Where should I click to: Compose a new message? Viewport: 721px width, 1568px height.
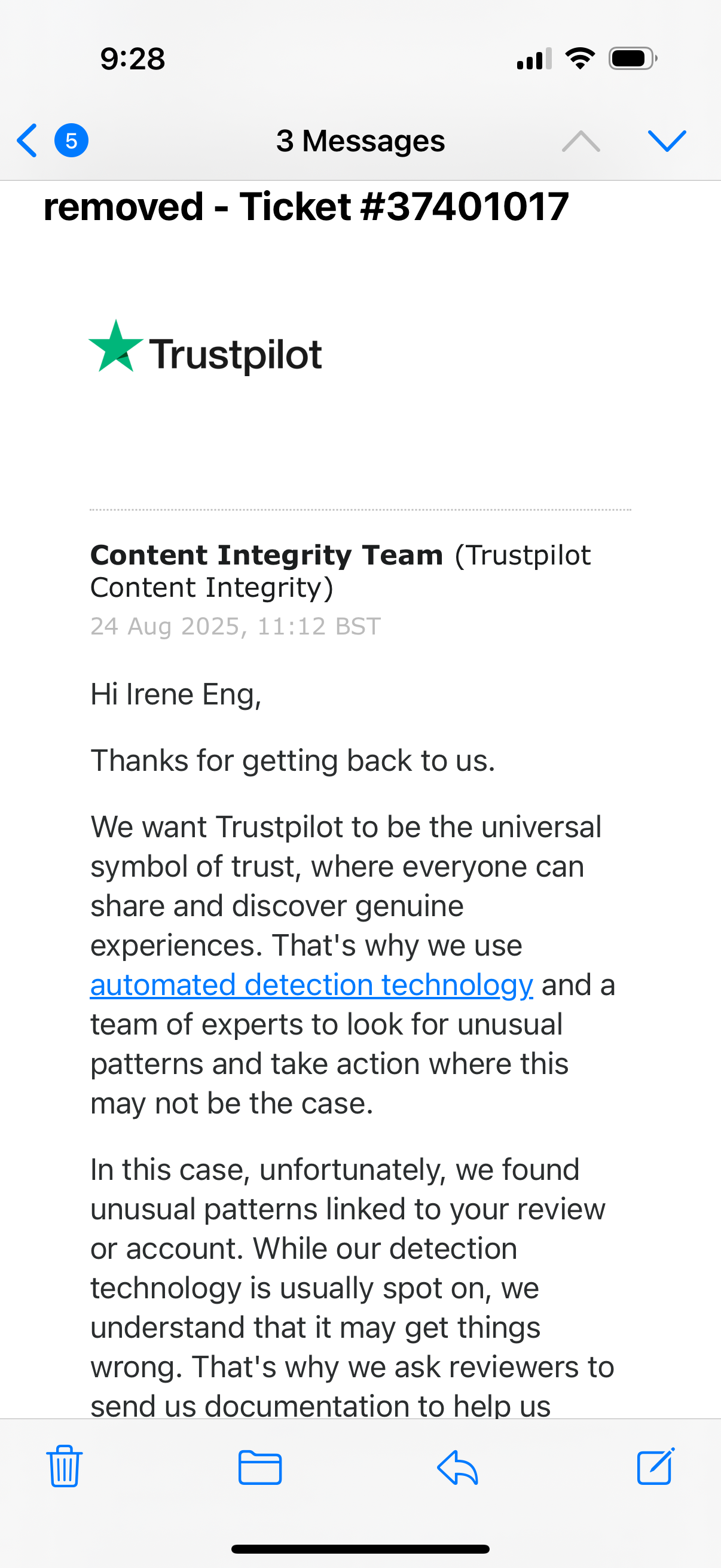(655, 1466)
